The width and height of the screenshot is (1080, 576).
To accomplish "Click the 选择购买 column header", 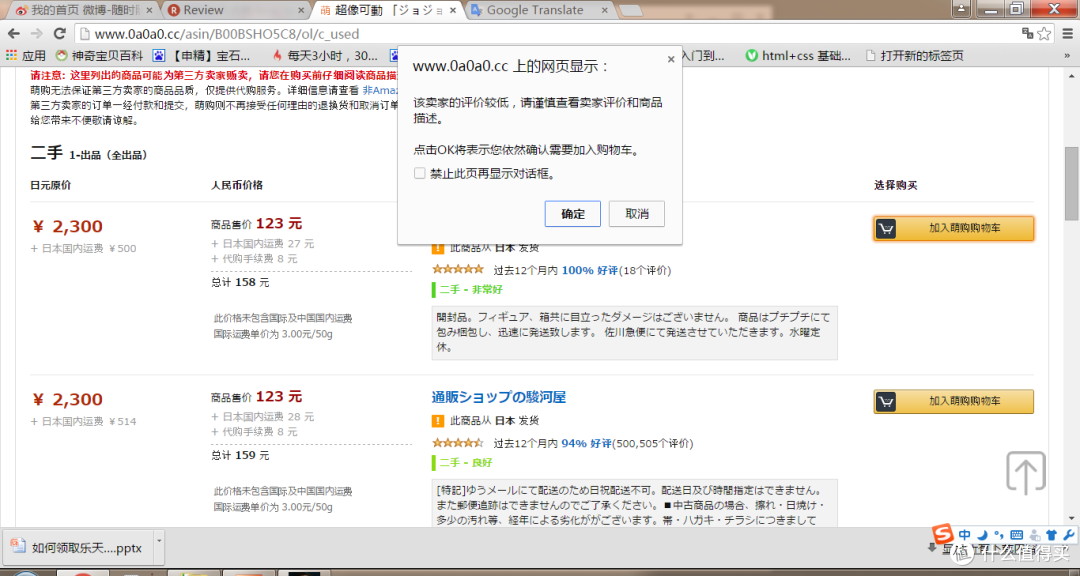I will (895, 185).
